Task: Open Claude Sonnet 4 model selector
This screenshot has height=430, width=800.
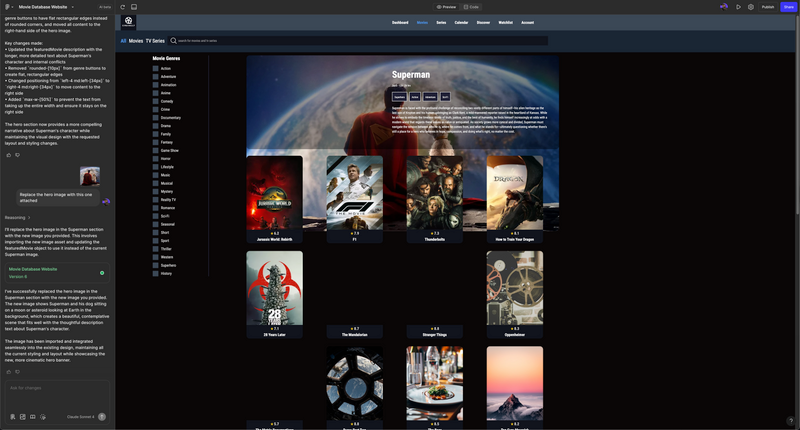Action: (x=81, y=417)
